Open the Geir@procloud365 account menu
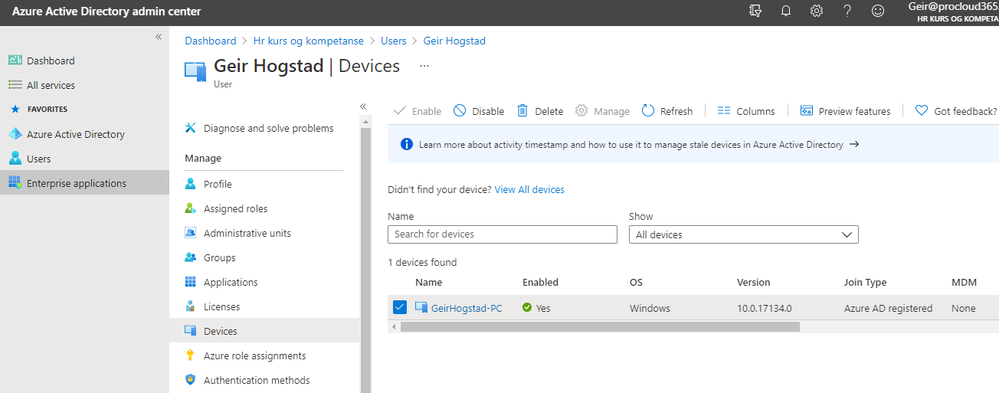999x393 pixels. 953,12
